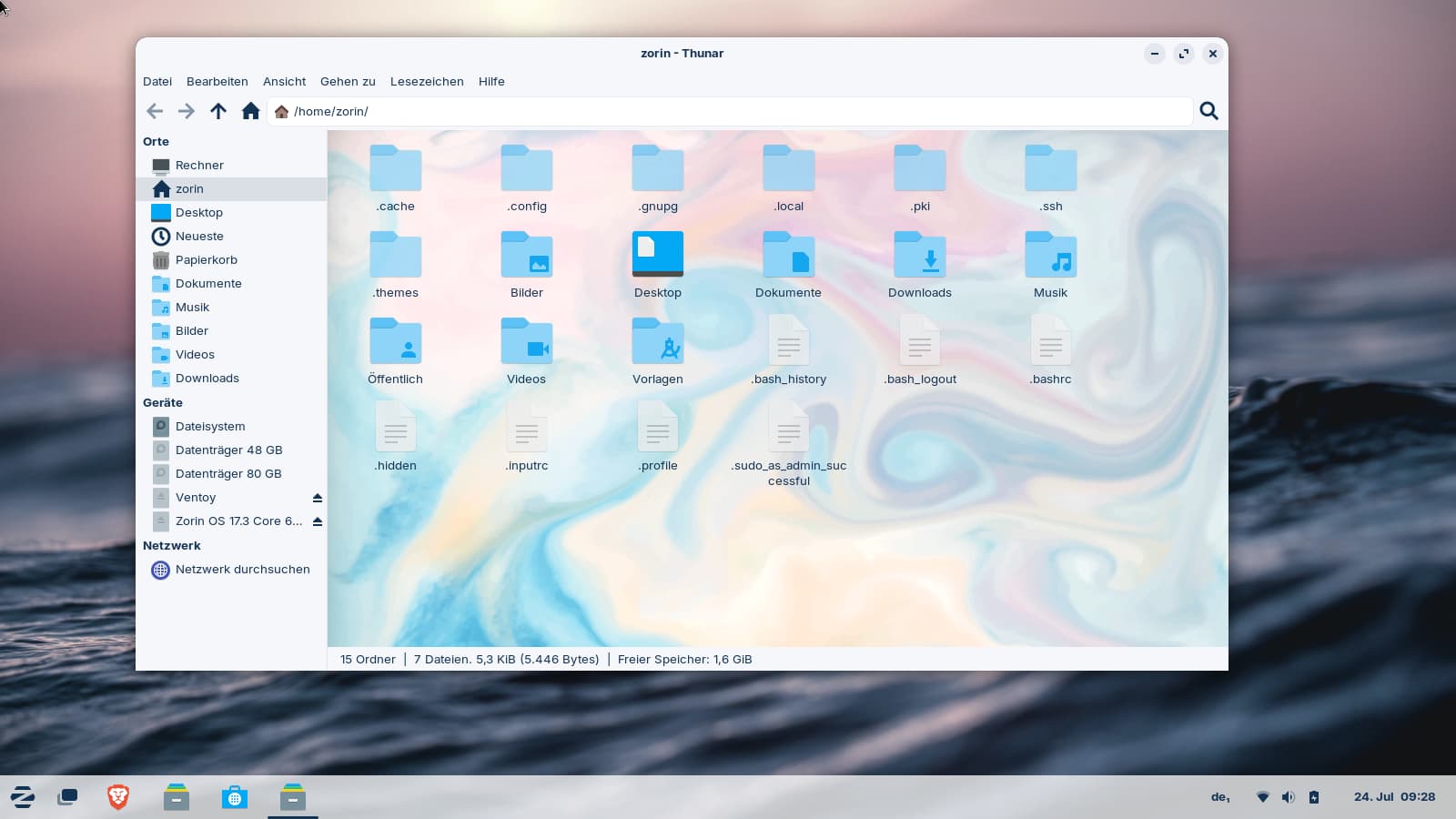
Task: Select the .bash_logout file
Action: [x=920, y=351]
